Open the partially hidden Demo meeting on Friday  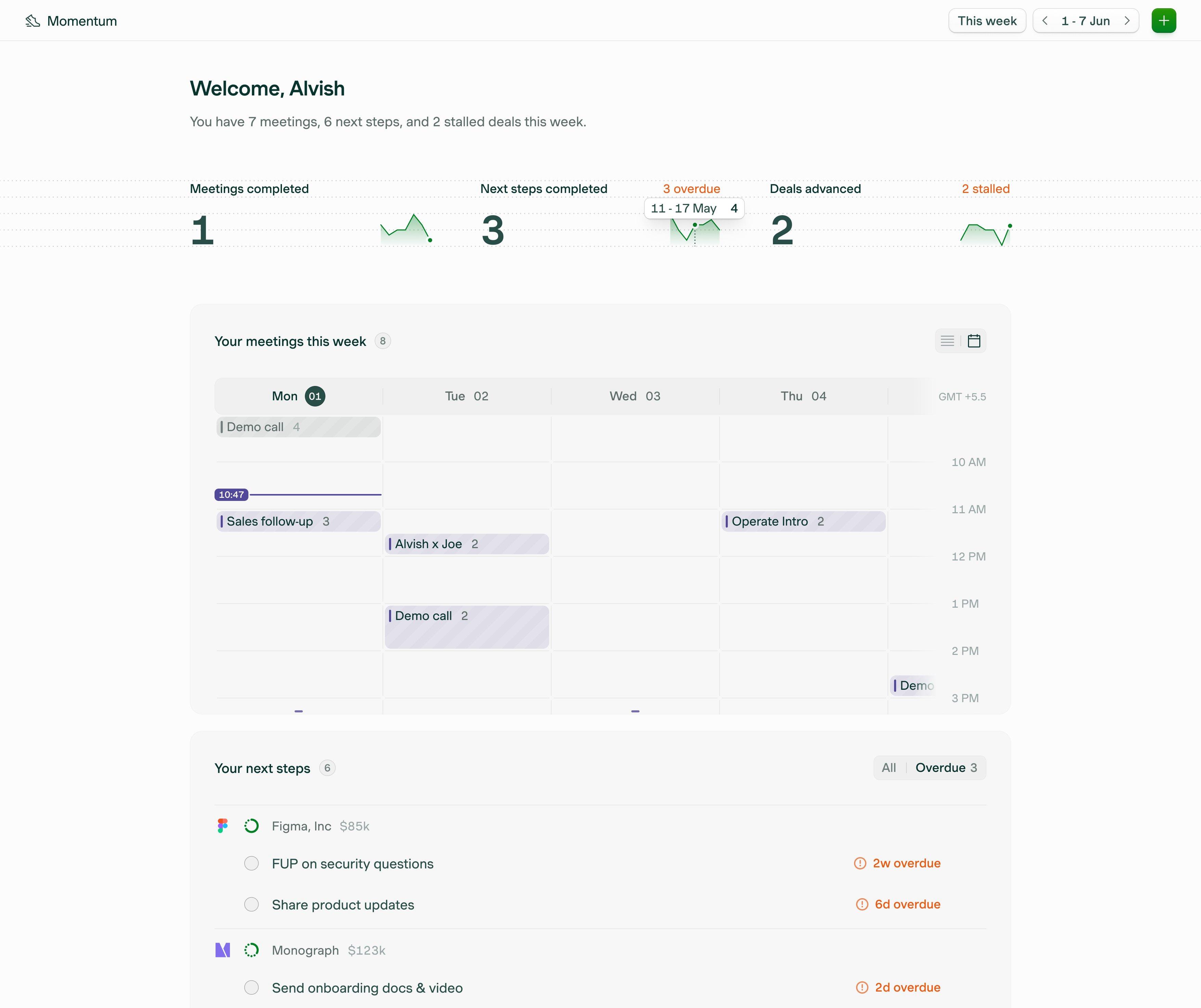(913, 686)
